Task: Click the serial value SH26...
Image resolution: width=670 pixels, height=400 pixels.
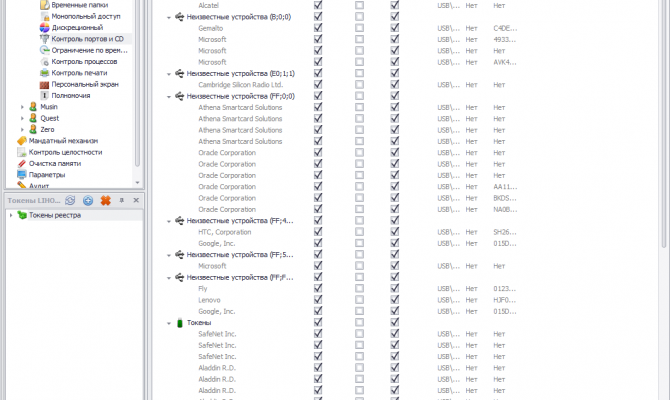Action: pos(505,232)
